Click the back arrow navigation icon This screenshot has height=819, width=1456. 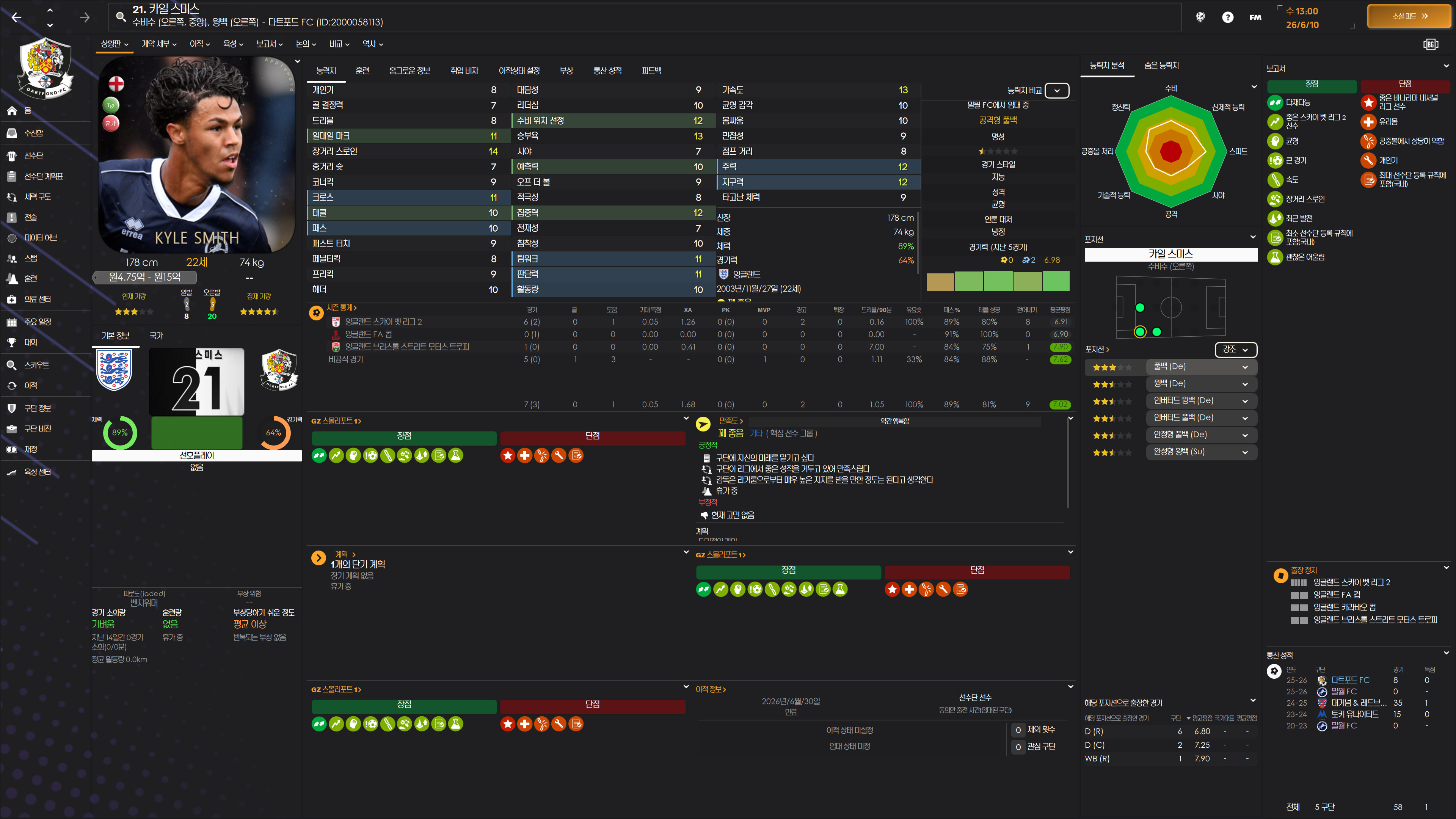16,17
